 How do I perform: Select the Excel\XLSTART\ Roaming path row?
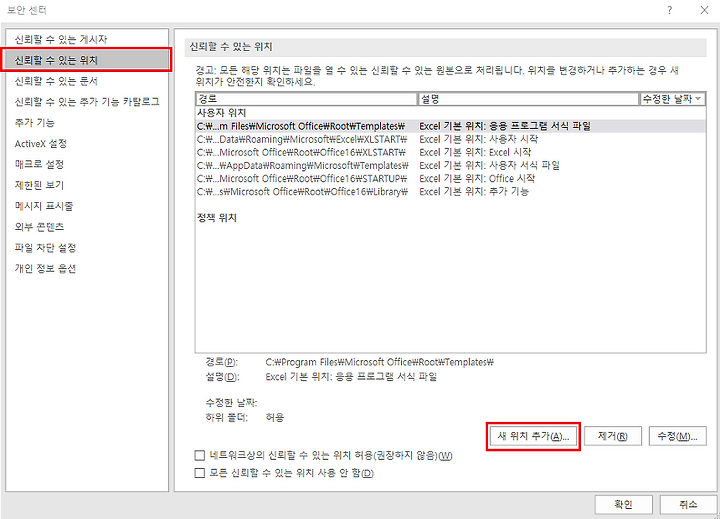[x=450, y=139]
